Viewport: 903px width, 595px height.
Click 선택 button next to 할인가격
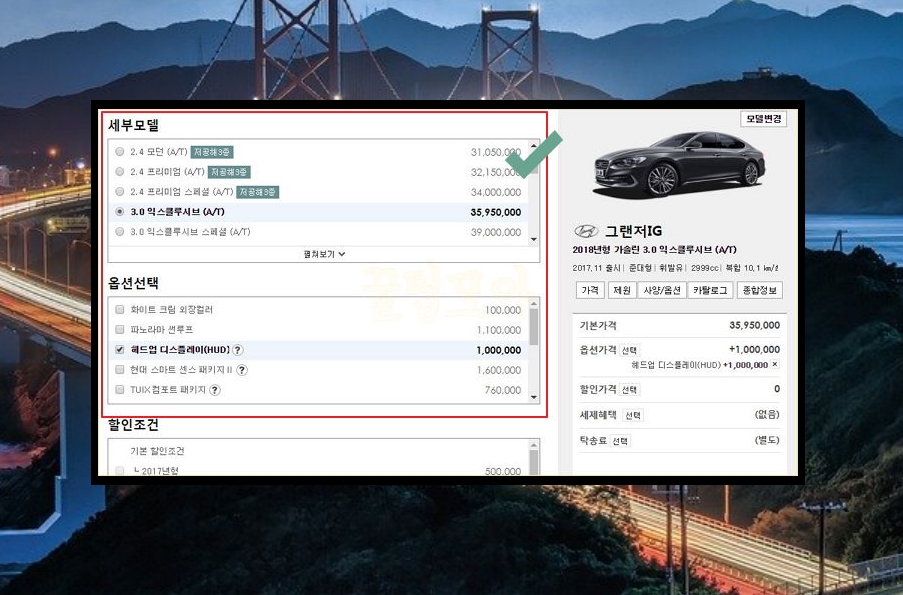629,390
